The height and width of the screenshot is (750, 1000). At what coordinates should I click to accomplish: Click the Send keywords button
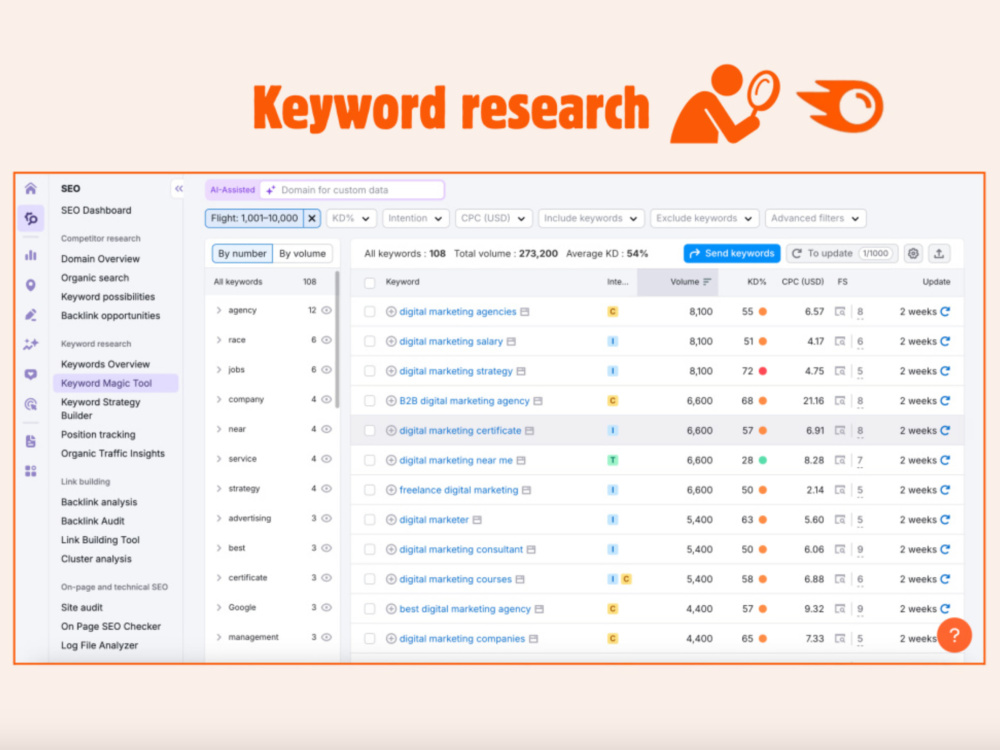click(x=732, y=253)
